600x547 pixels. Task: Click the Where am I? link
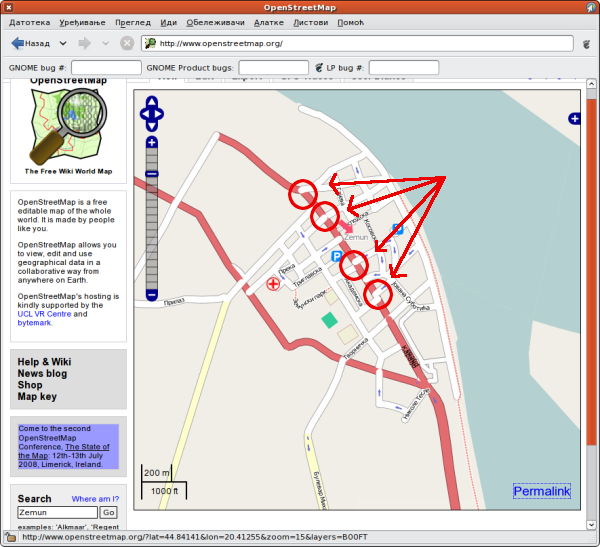95,499
